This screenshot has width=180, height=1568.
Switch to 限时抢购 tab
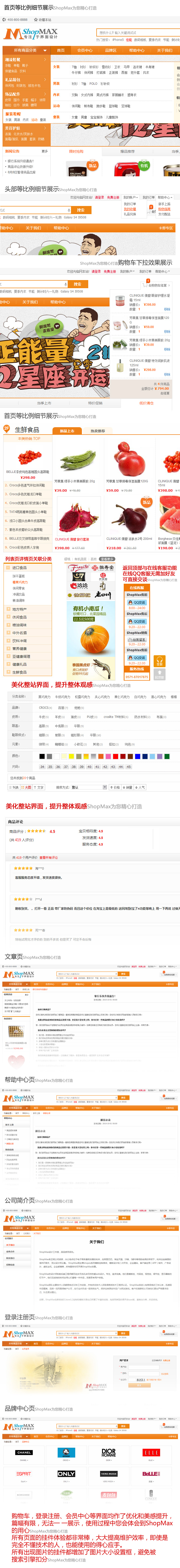point(76,151)
